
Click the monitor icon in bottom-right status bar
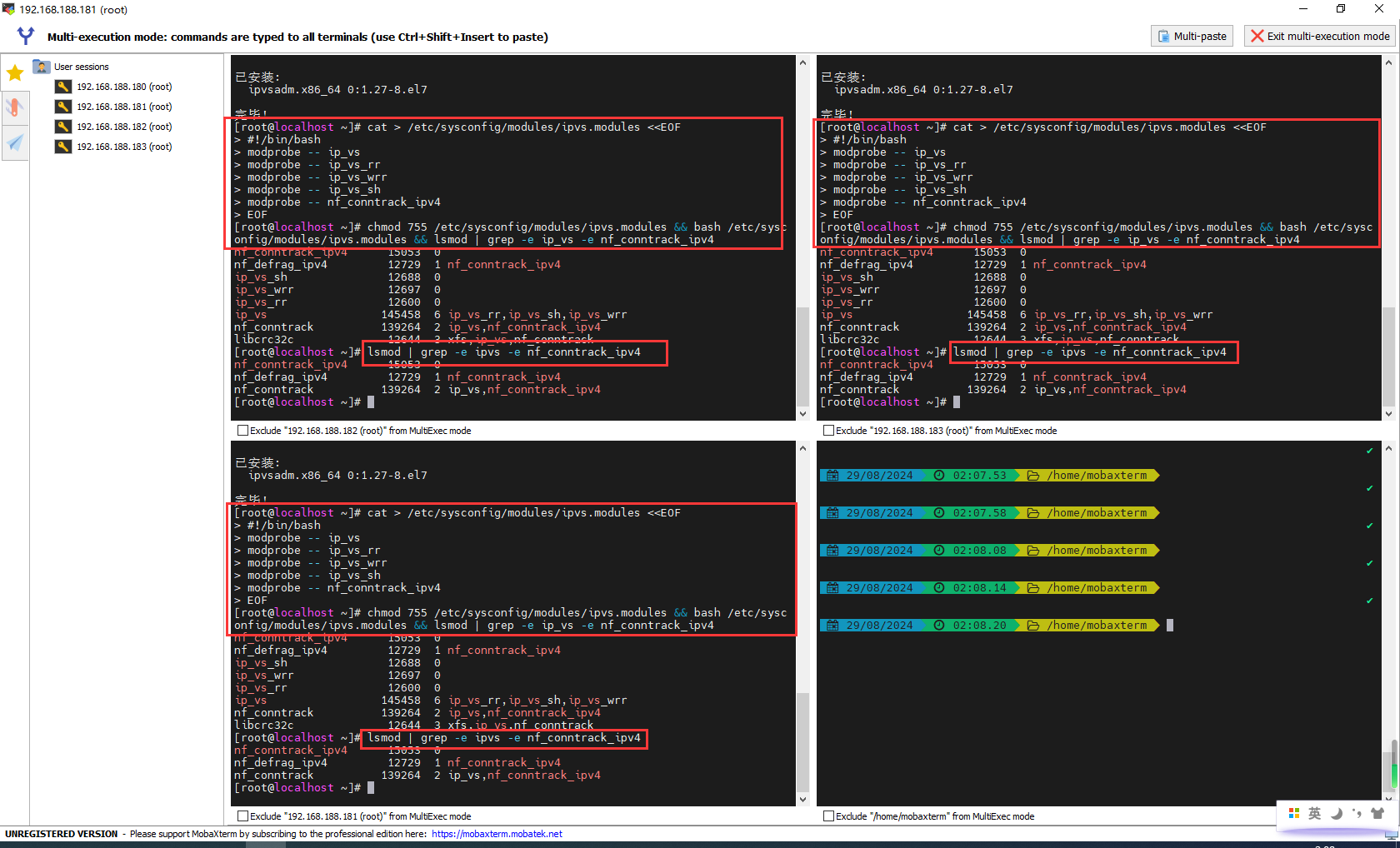[x=1391, y=834]
